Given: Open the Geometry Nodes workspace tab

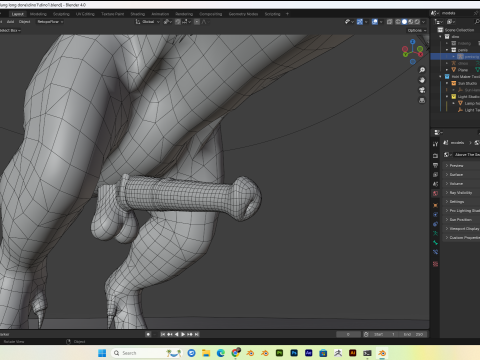Looking at the screenshot, I should pyautogui.click(x=243, y=14).
